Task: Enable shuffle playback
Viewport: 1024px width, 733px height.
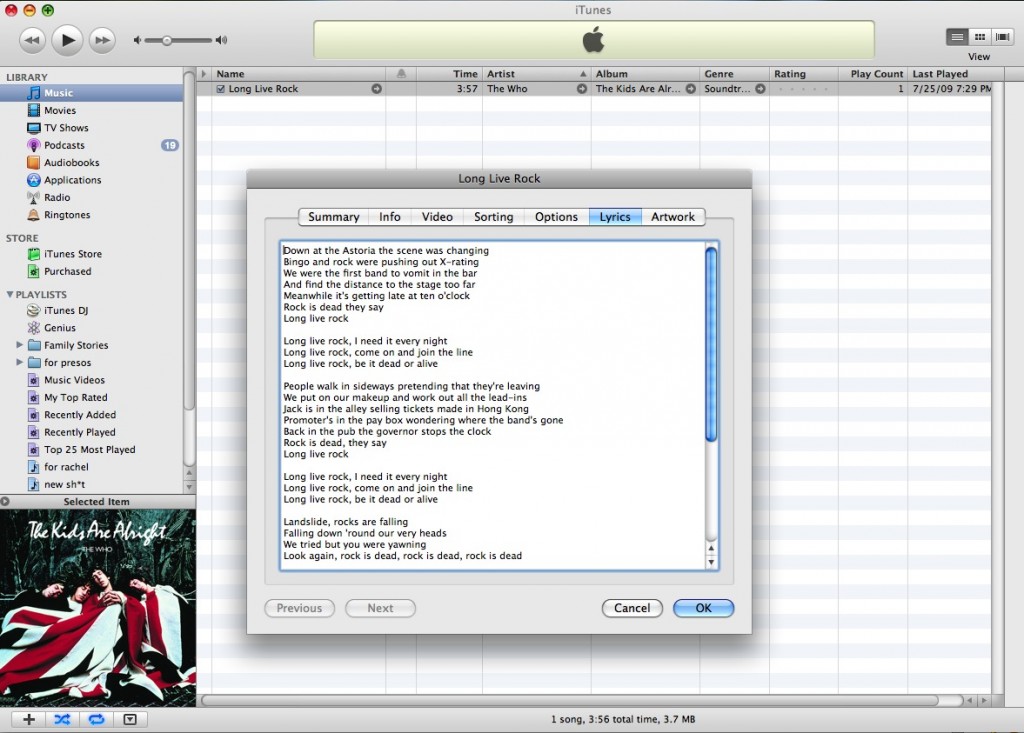Action: tap(62, 719)
